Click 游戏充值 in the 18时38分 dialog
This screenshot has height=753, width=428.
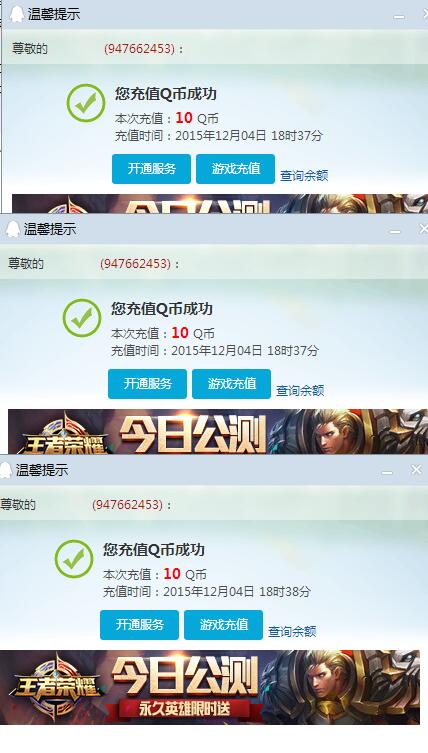(x=223, y=625)
